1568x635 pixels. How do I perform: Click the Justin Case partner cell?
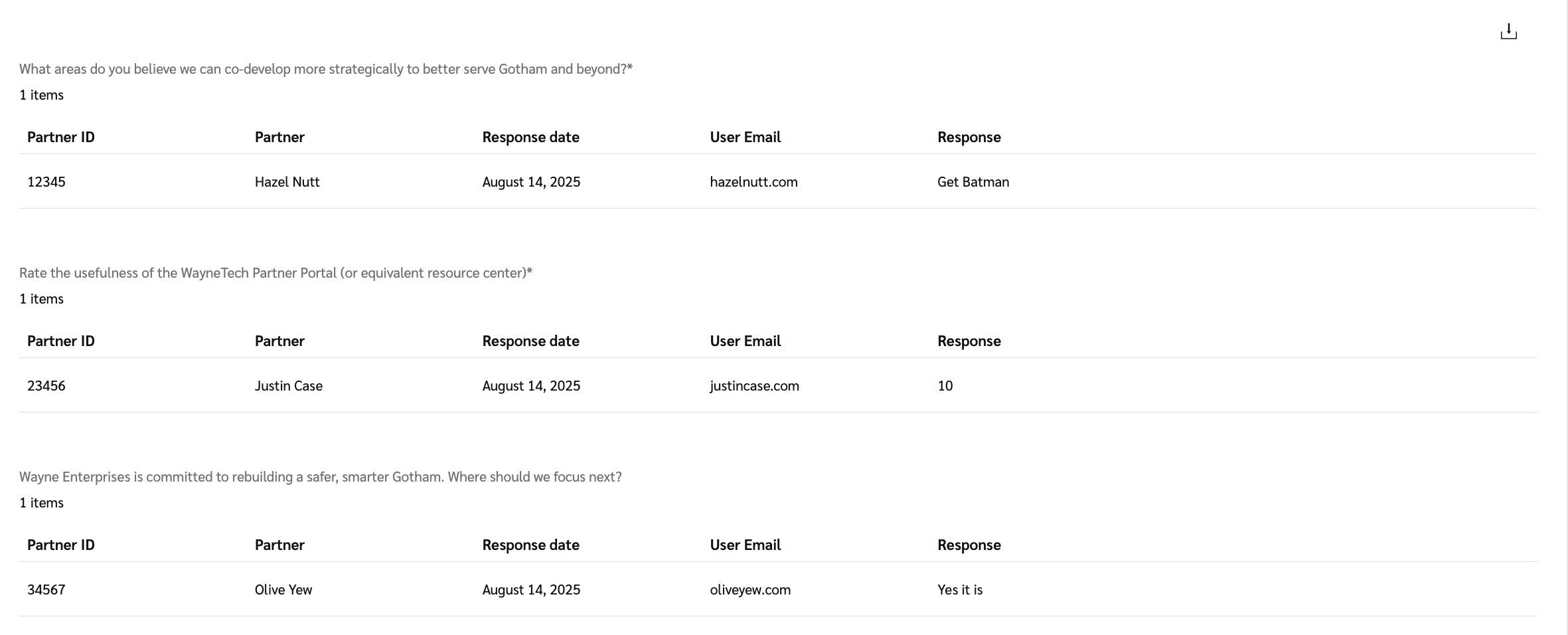(288, 386)
